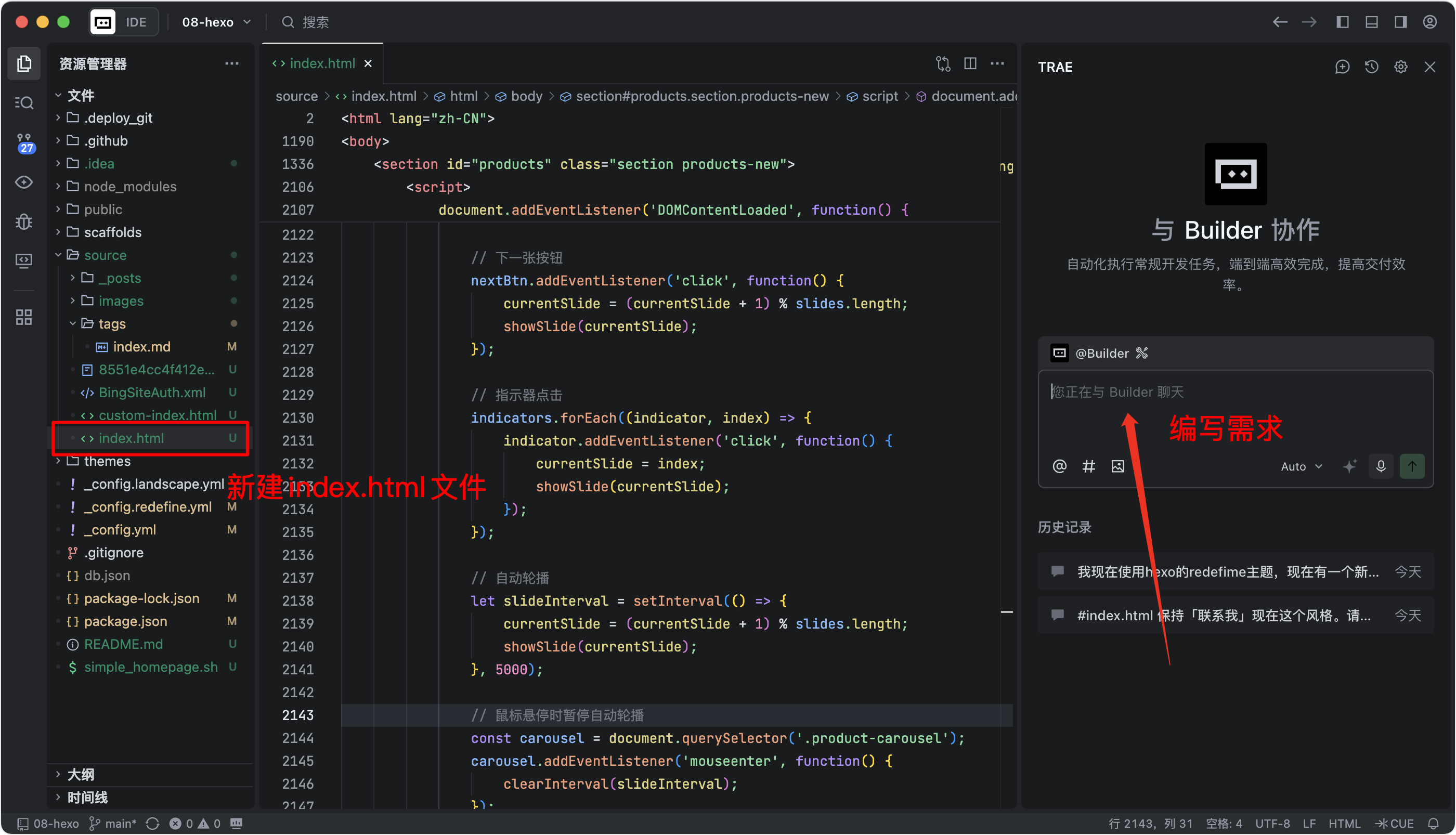This screenshot has height=835, width=1456.
Task: Click the voice input microphone icon
Action: [1381, 466]
